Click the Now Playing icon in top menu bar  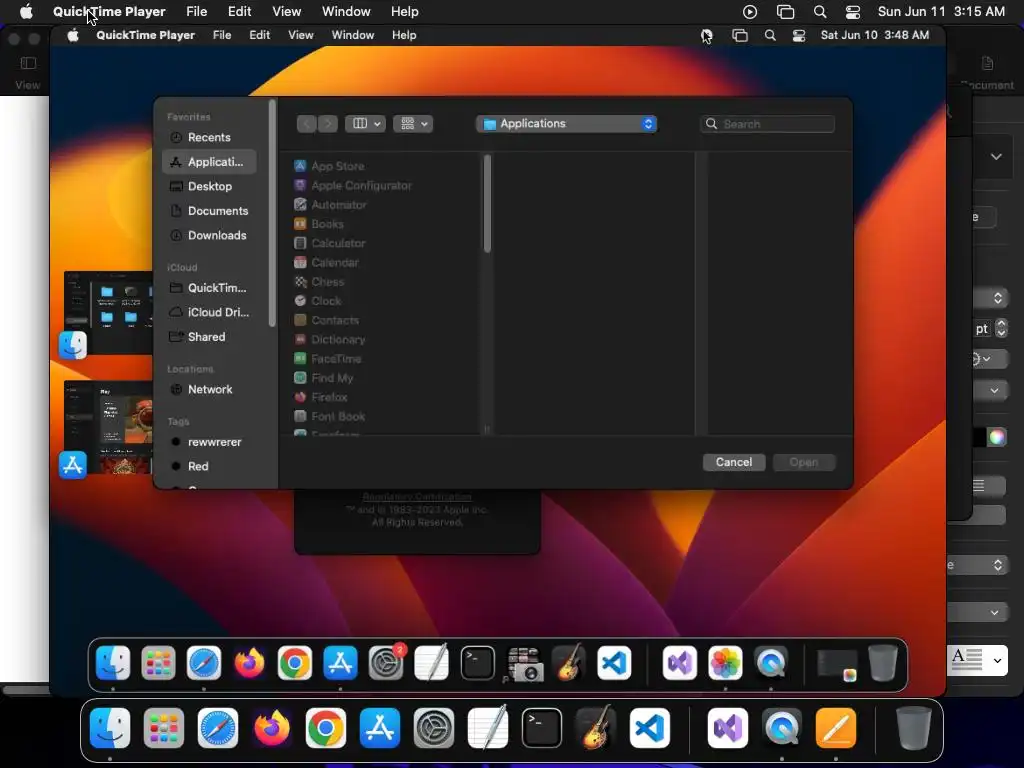coord(750,12)
